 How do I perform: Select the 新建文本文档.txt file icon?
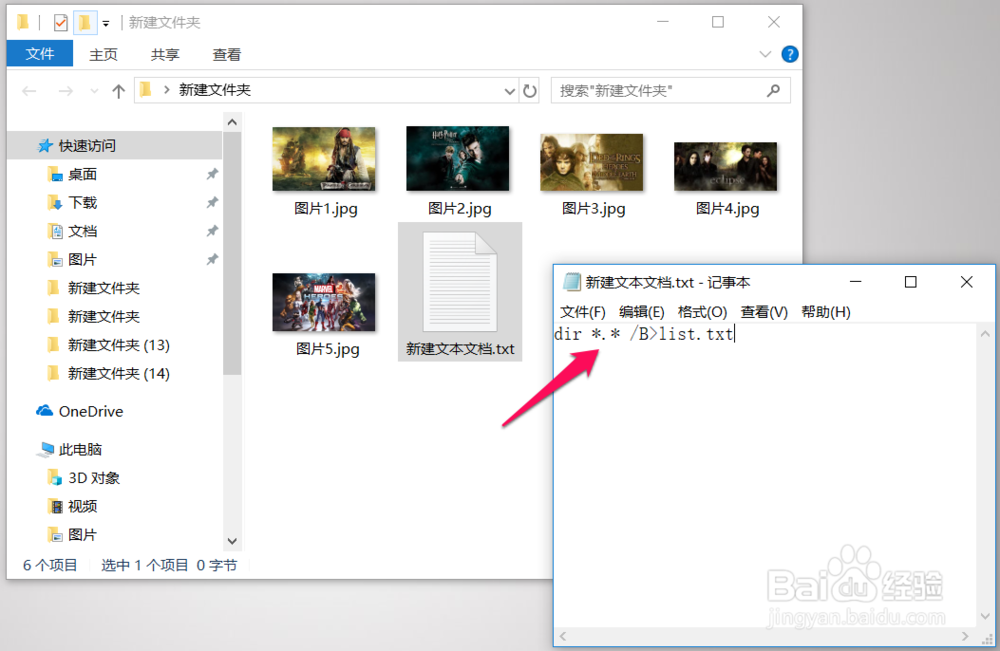coord(460,282)
